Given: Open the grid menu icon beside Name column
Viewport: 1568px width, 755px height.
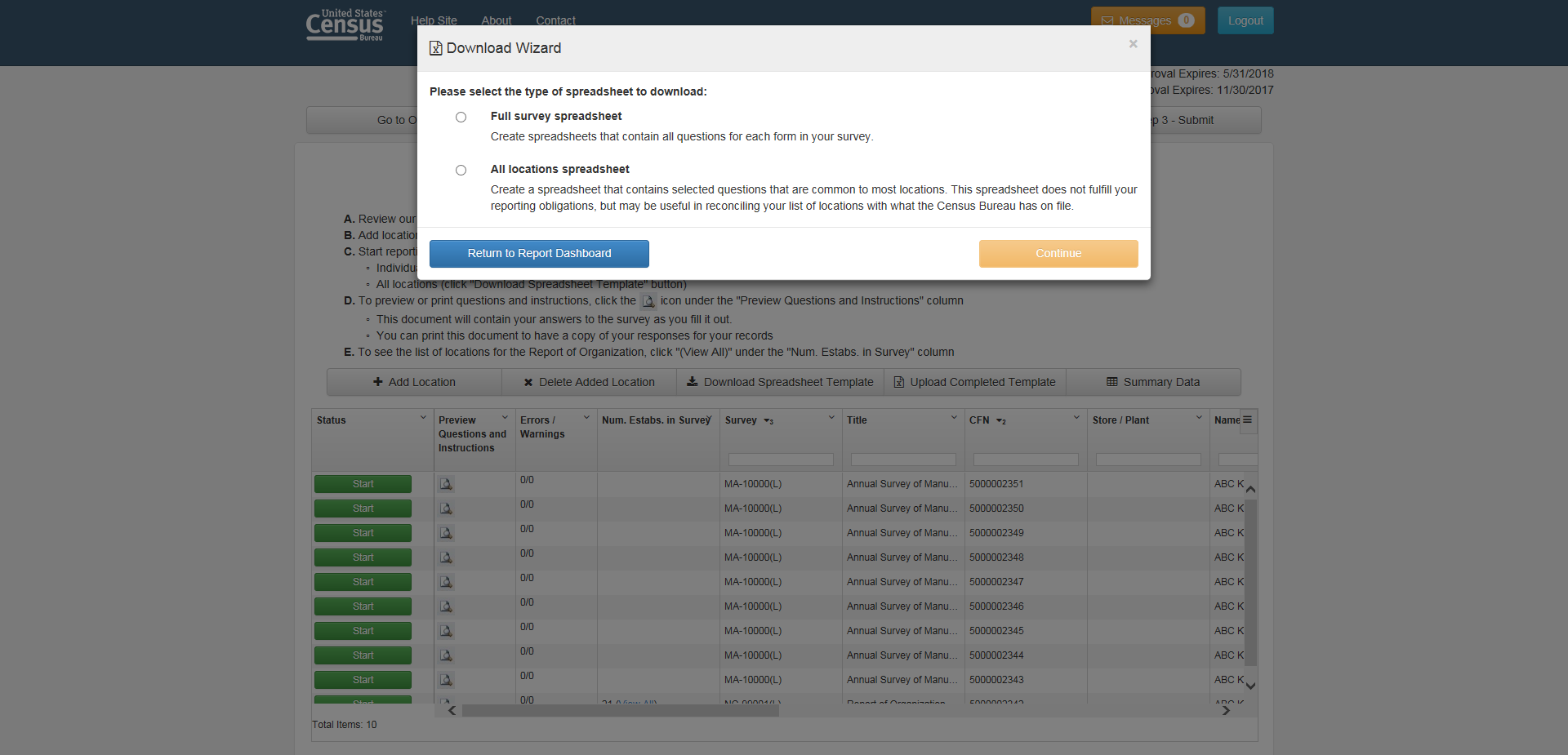Looking at the screenshot, I should 1247,420.
